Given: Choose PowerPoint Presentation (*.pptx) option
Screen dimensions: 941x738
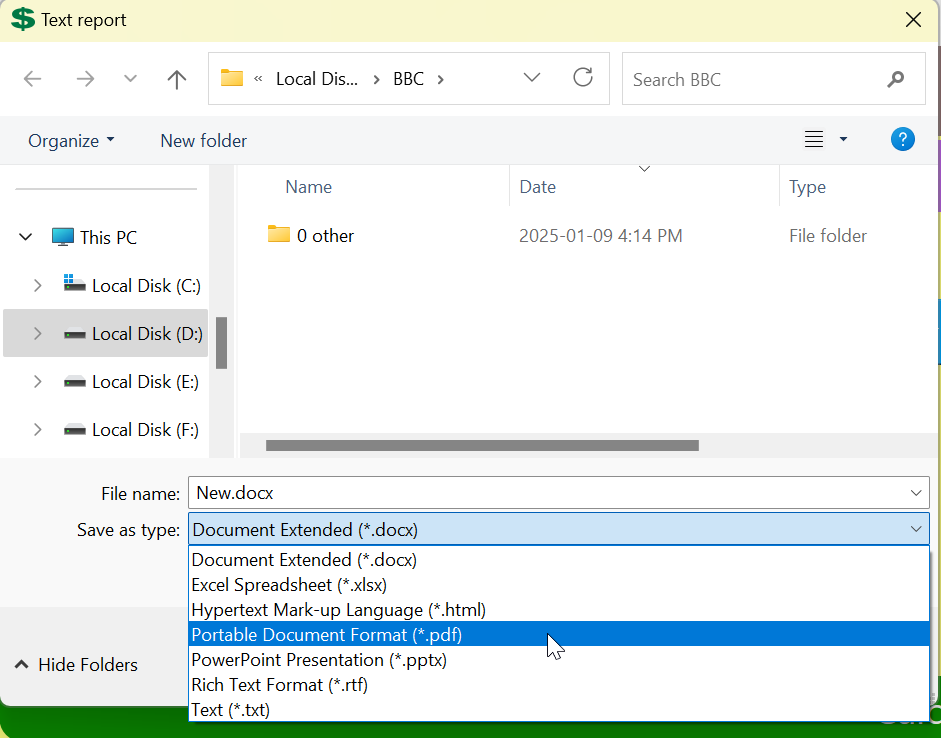Looking at the screenshot, I should (x=559, y=659).
